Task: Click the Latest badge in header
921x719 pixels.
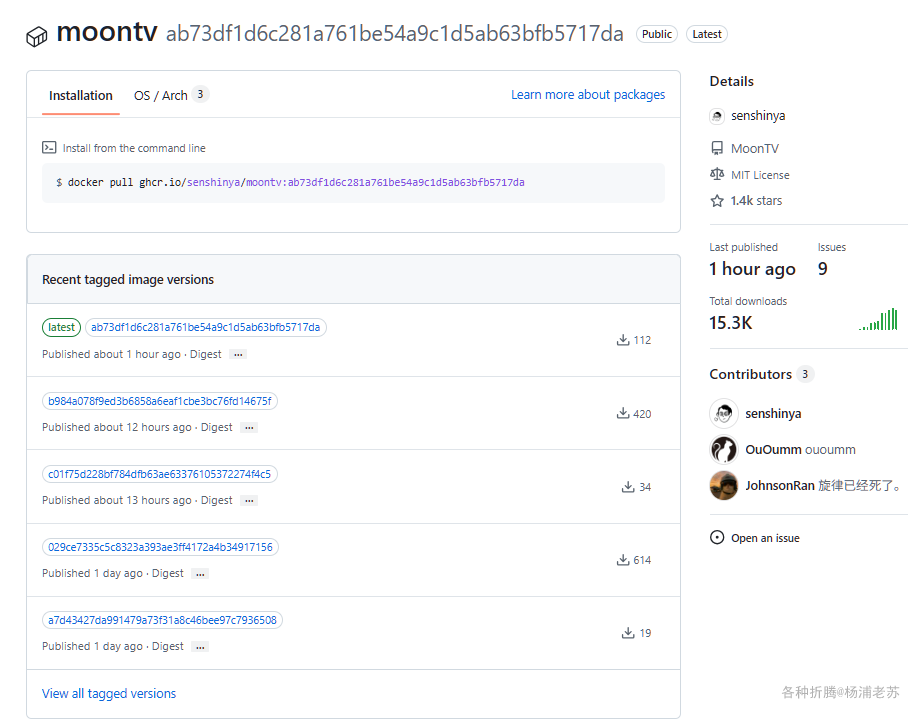Action: click(707, 34)
